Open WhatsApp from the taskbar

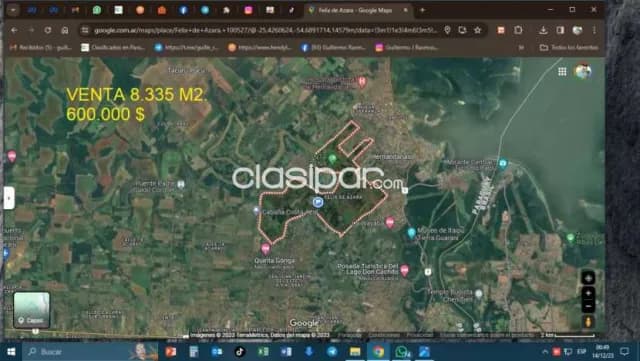402,352
